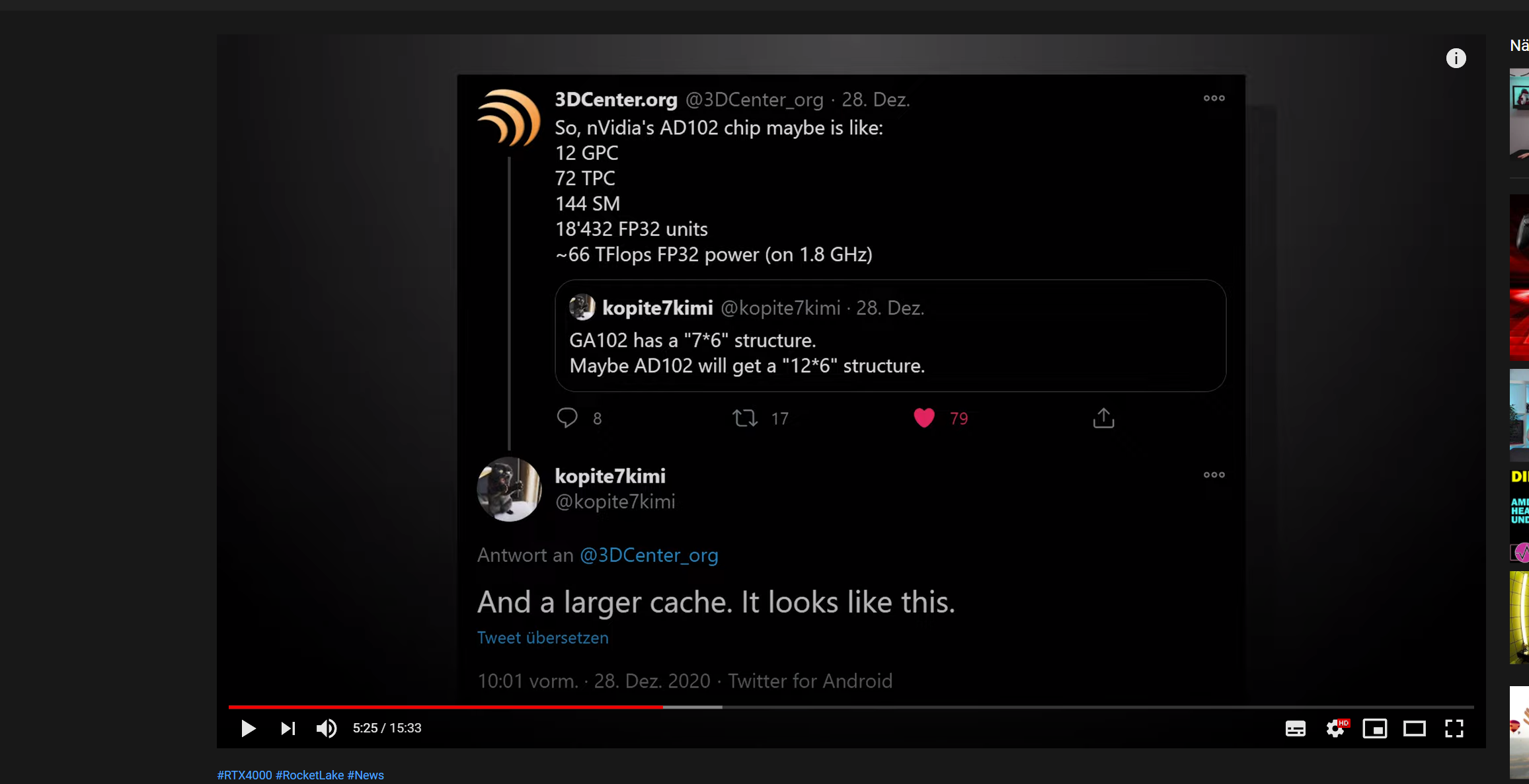
Task: Open the video info card icon
Action: (1456, 58)
